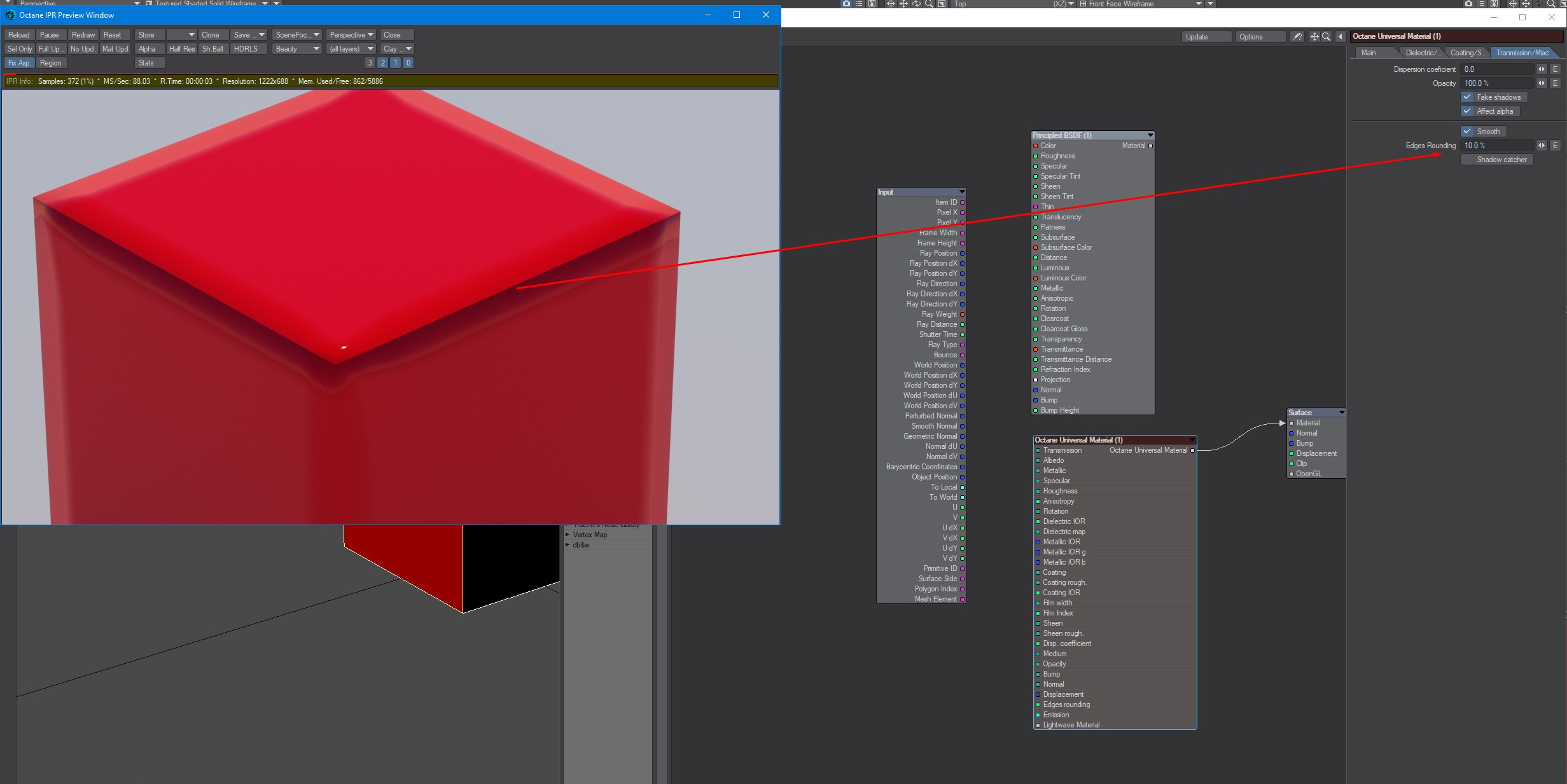Click the Edges Rounding value field
The height and width of the screenshot is (784, 1567).
tap(1497, 146)
